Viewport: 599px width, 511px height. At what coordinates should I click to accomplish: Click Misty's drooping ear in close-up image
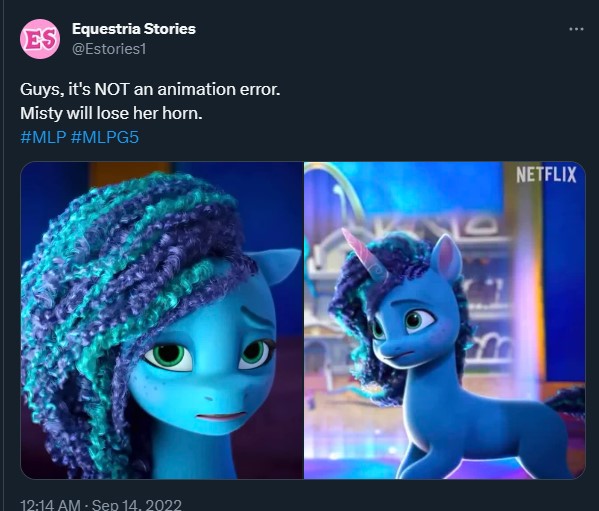click(x=274, y=267)
